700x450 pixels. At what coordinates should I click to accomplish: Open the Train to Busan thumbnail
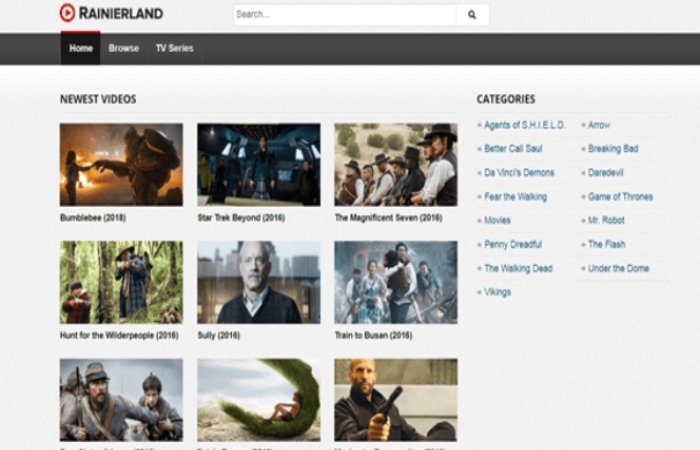pos(396,282)
